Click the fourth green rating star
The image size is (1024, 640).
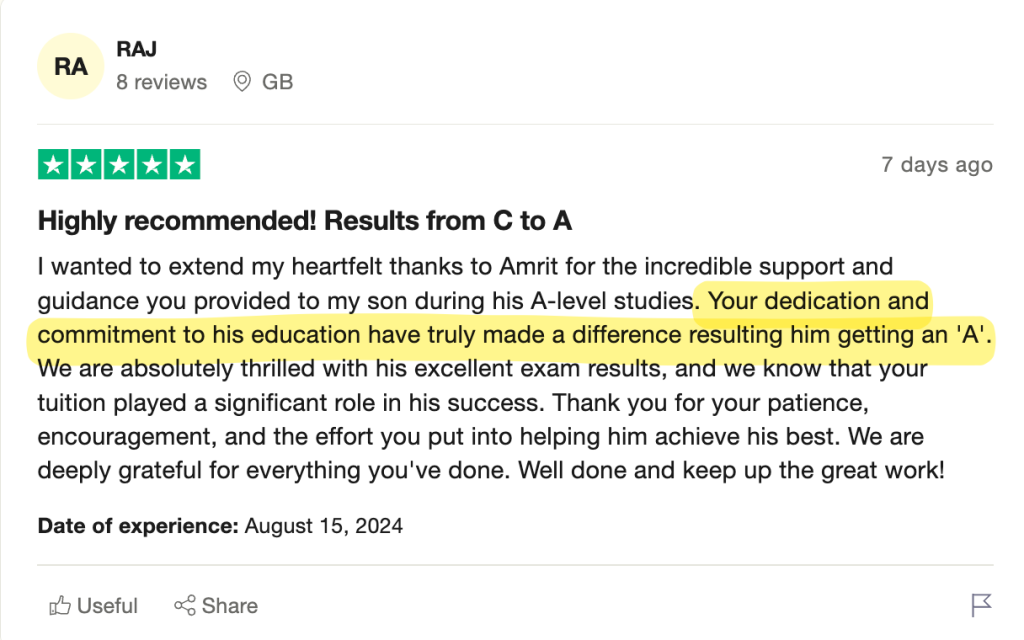152,165
